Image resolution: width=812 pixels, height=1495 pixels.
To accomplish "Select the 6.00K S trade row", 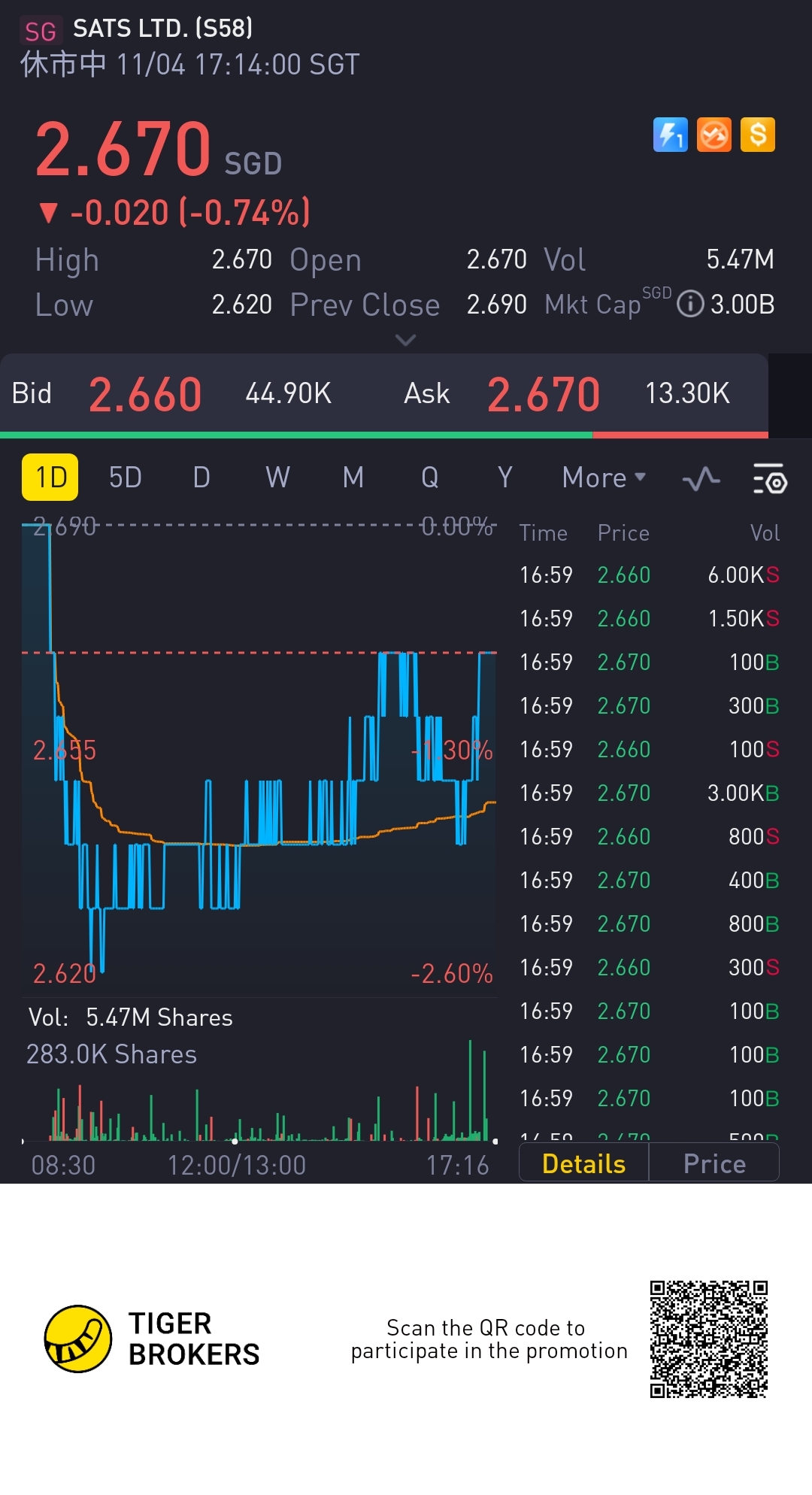I will click(x=650, y=575).
